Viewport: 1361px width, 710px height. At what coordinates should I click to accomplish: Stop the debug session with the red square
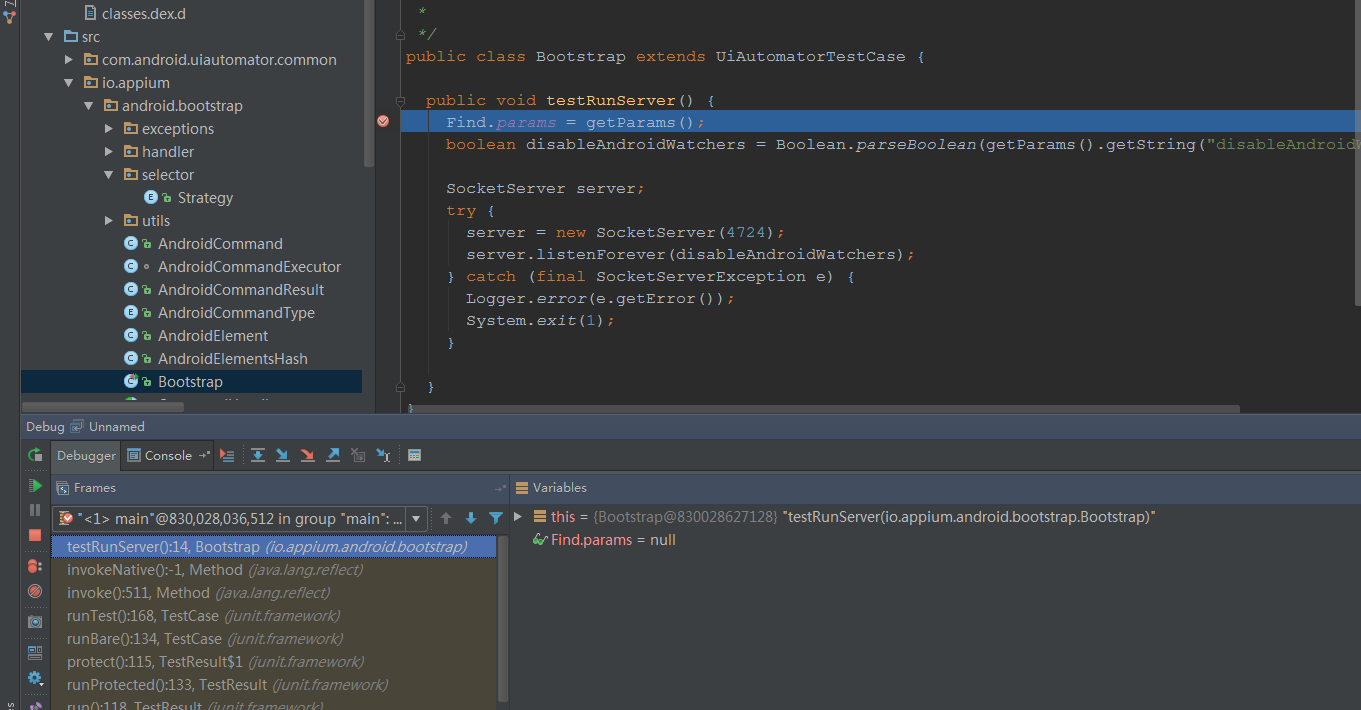click(x=35, y=535)
